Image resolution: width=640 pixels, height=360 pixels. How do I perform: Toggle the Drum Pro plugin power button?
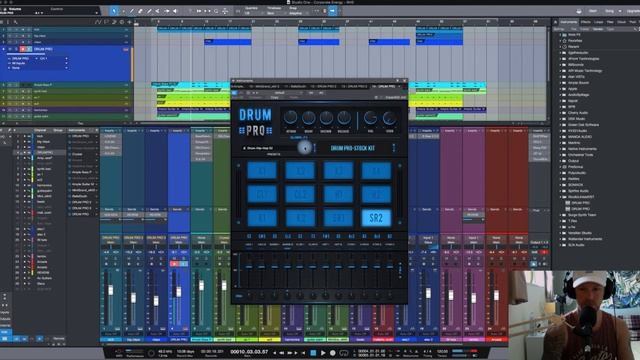click(234, 93)
